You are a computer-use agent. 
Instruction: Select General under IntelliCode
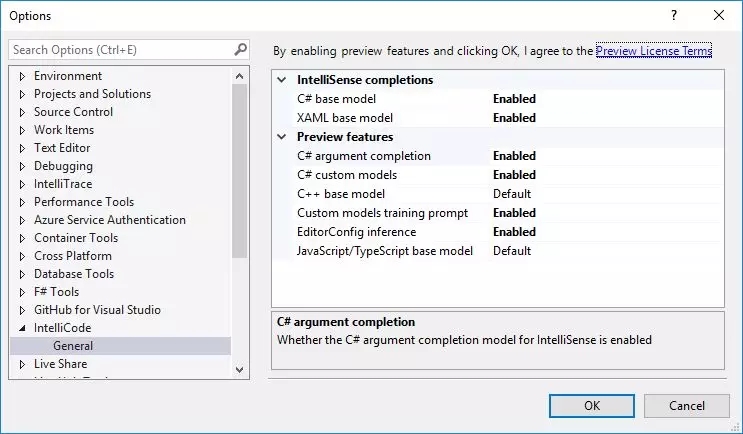click(73, 346)
